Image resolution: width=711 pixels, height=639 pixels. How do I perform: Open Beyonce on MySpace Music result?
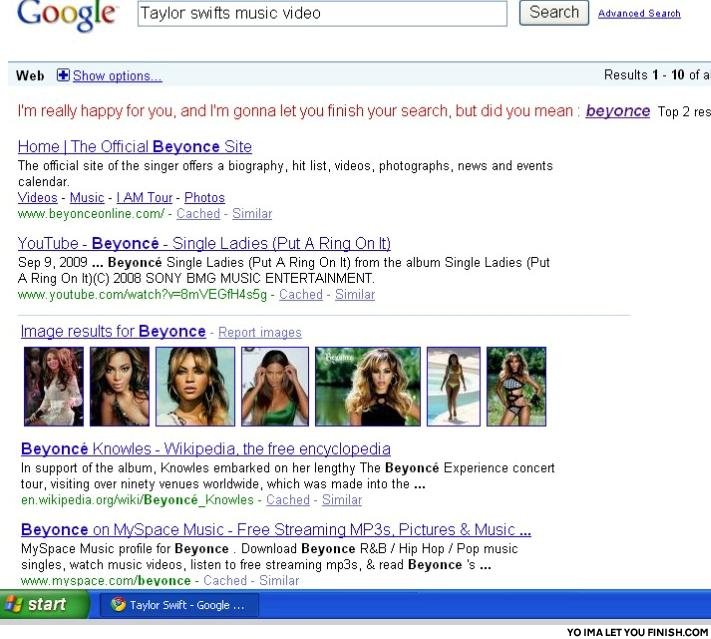tap(276, 530)
